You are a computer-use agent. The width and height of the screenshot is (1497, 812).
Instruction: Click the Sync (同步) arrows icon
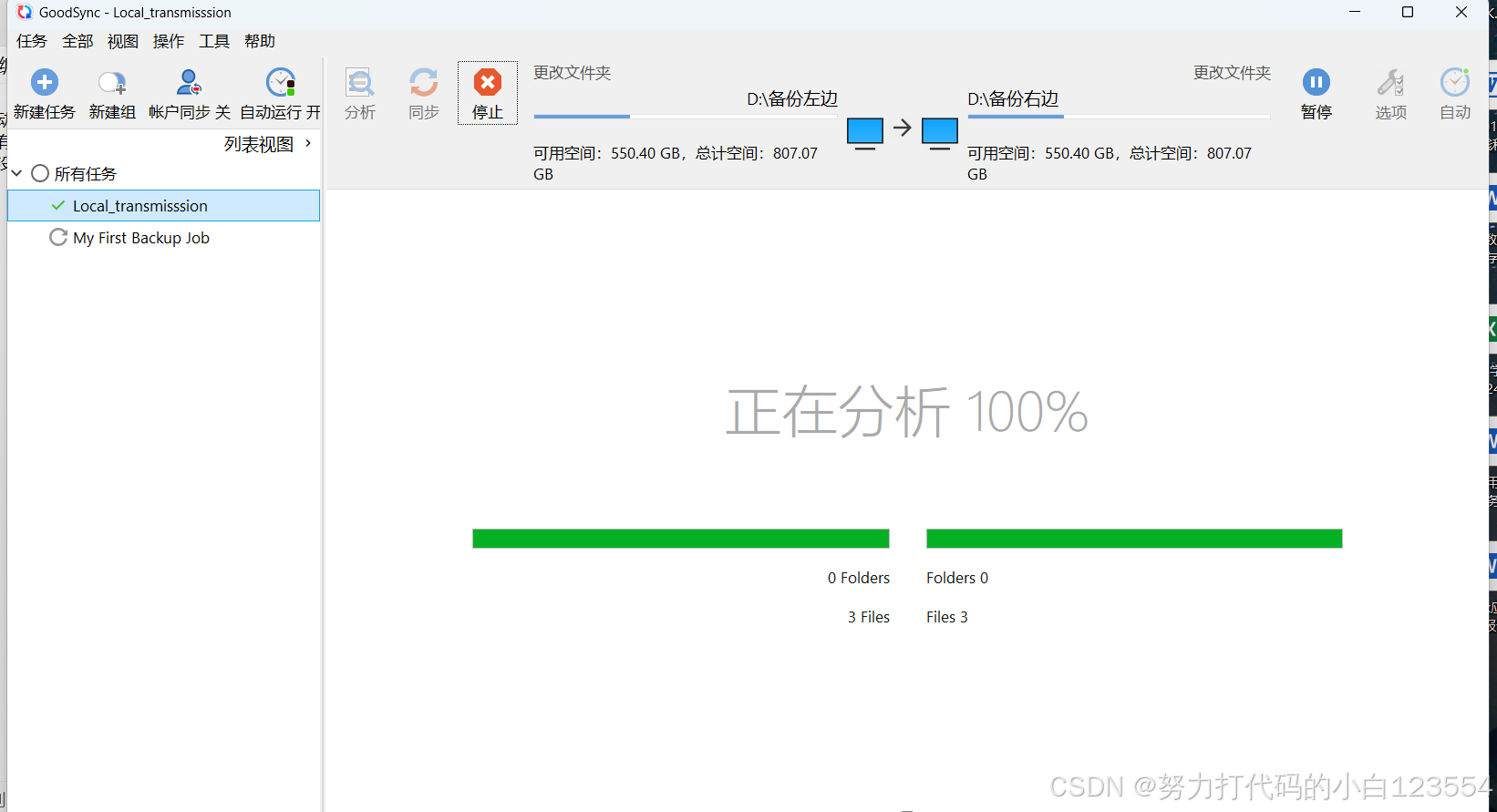tap(423, 82)
